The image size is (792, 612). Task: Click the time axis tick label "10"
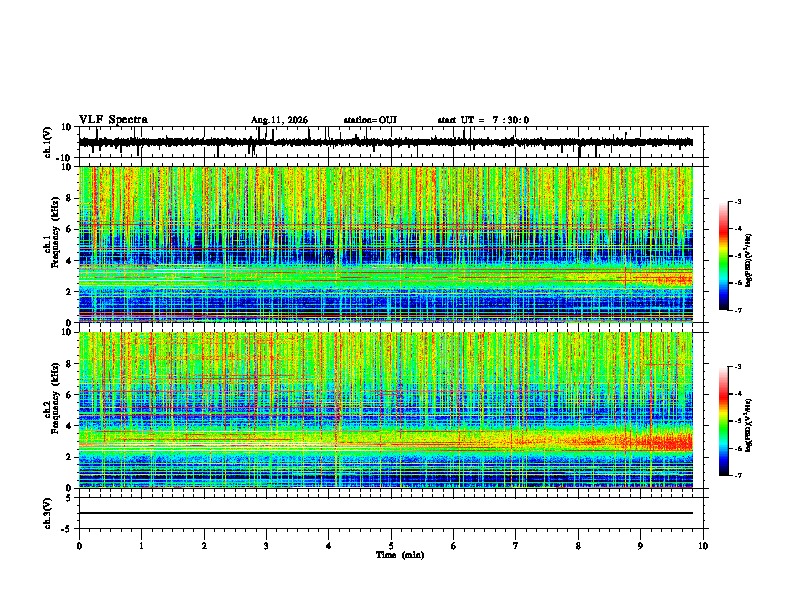[703, 546]
